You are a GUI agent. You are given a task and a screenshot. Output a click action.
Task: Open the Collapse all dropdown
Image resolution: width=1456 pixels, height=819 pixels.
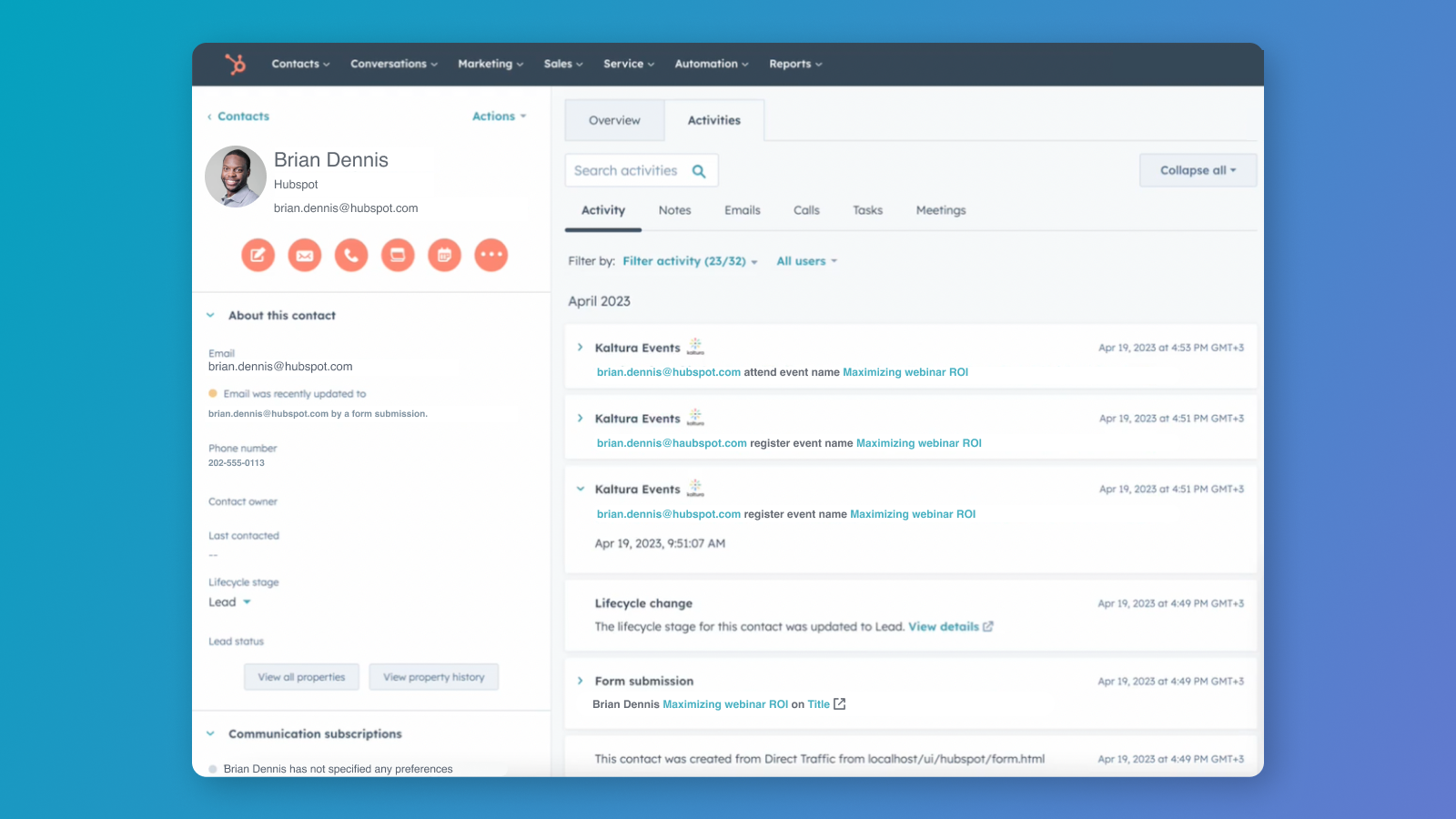coord(1198,170)
